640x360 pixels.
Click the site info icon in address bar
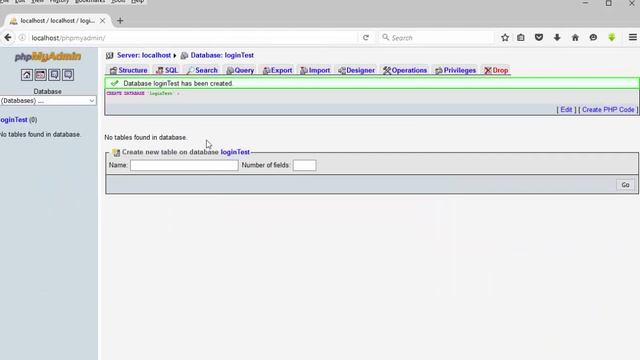[x=22, y=38]
